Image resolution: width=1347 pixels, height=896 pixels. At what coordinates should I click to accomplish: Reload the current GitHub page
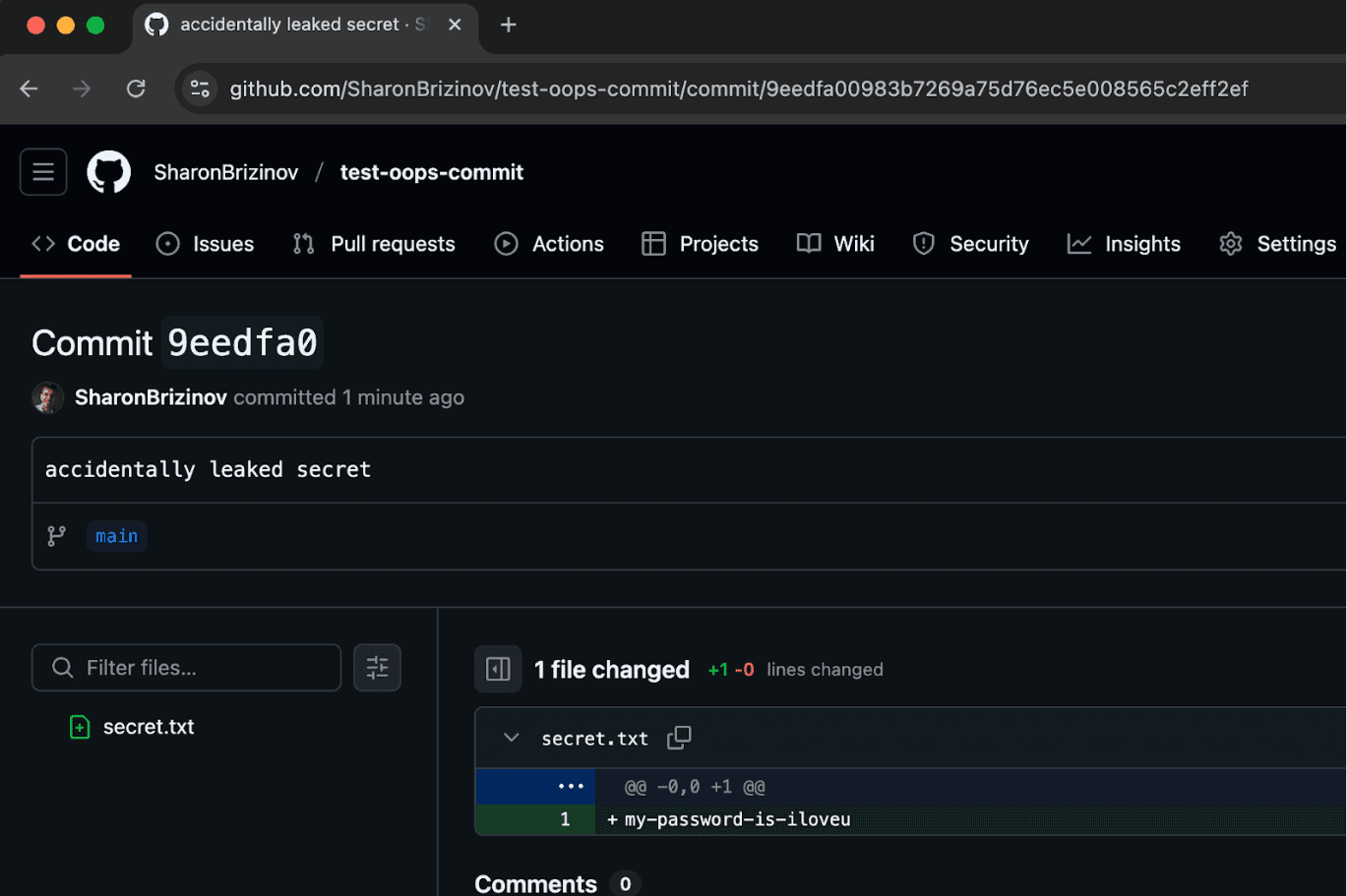coord(136,89)
